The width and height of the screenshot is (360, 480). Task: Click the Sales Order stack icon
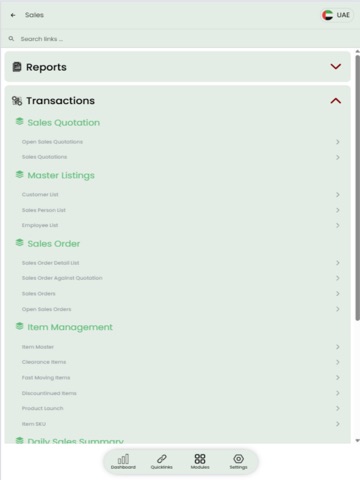tap(20, 243)
